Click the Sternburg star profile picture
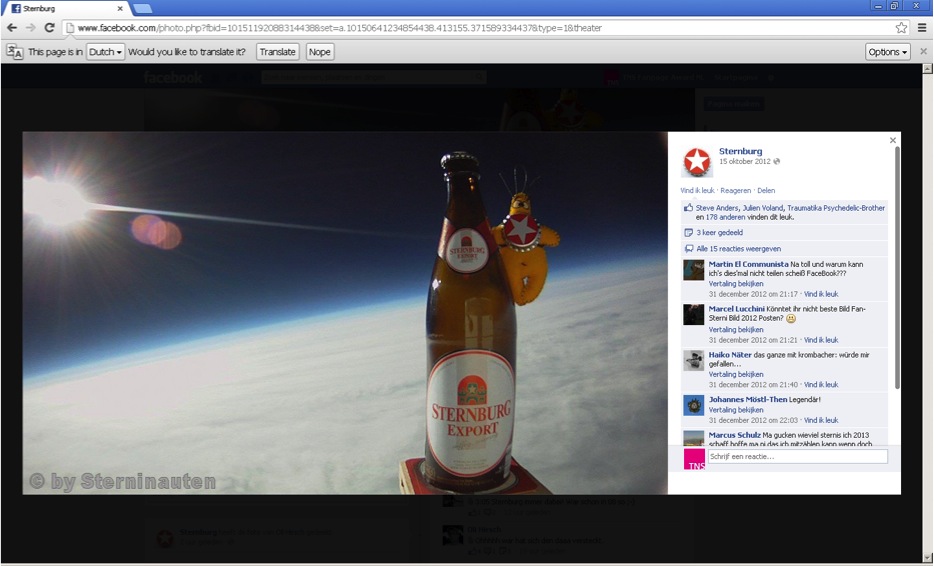The image size is (934, 566). coord(696,161)
